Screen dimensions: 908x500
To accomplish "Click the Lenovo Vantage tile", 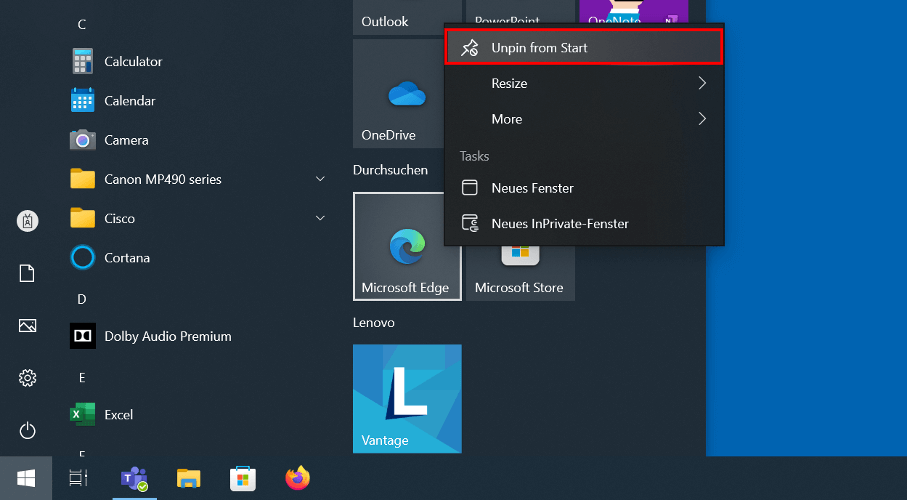I will (407, 398).
